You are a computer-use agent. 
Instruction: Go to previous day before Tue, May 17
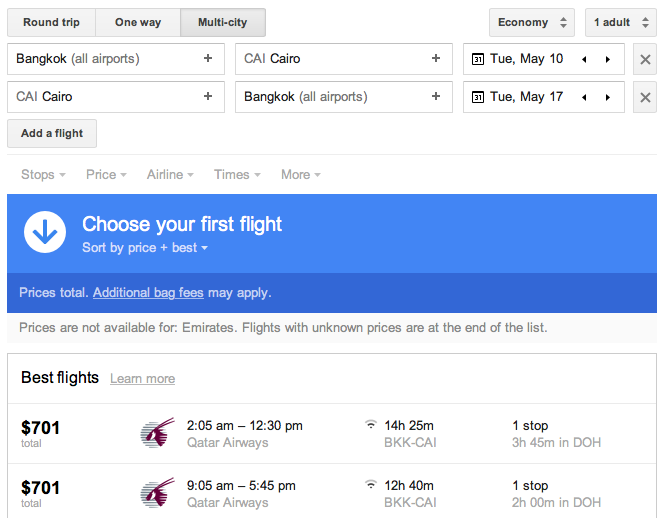click(584, 97)
